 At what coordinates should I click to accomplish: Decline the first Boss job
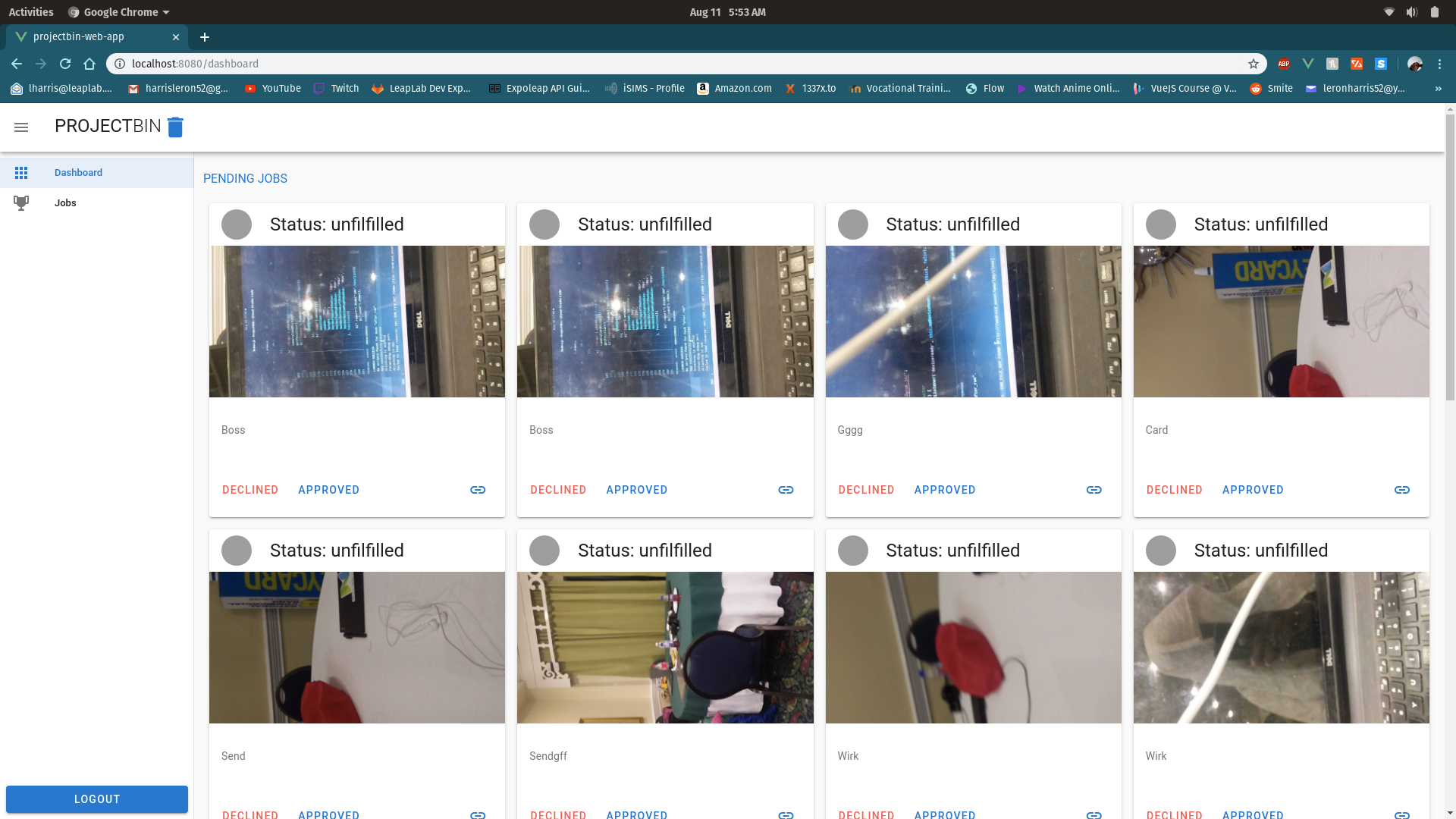250,490
